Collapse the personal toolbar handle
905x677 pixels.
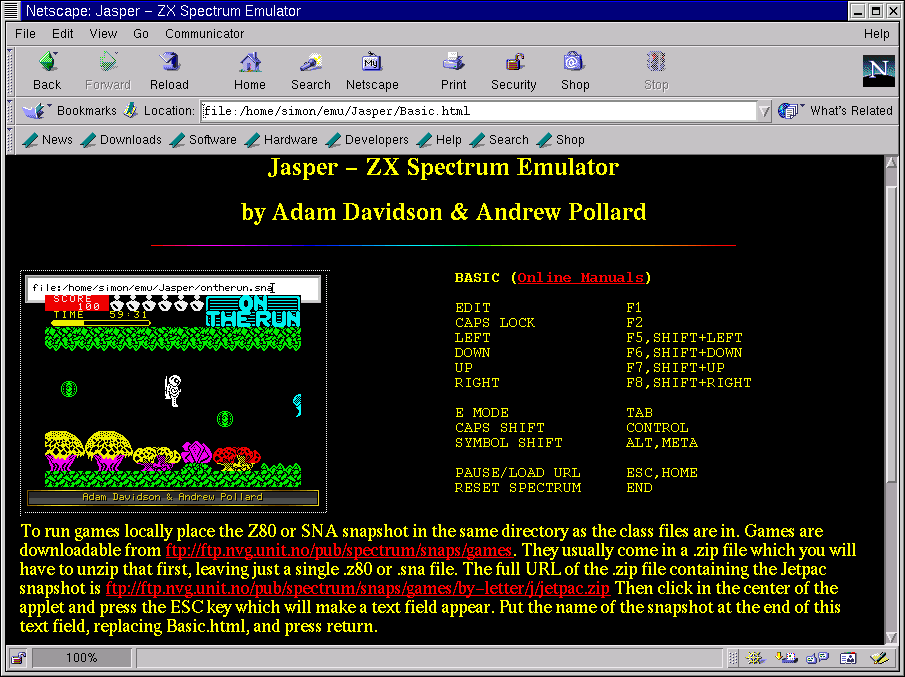tap(10, 140)
